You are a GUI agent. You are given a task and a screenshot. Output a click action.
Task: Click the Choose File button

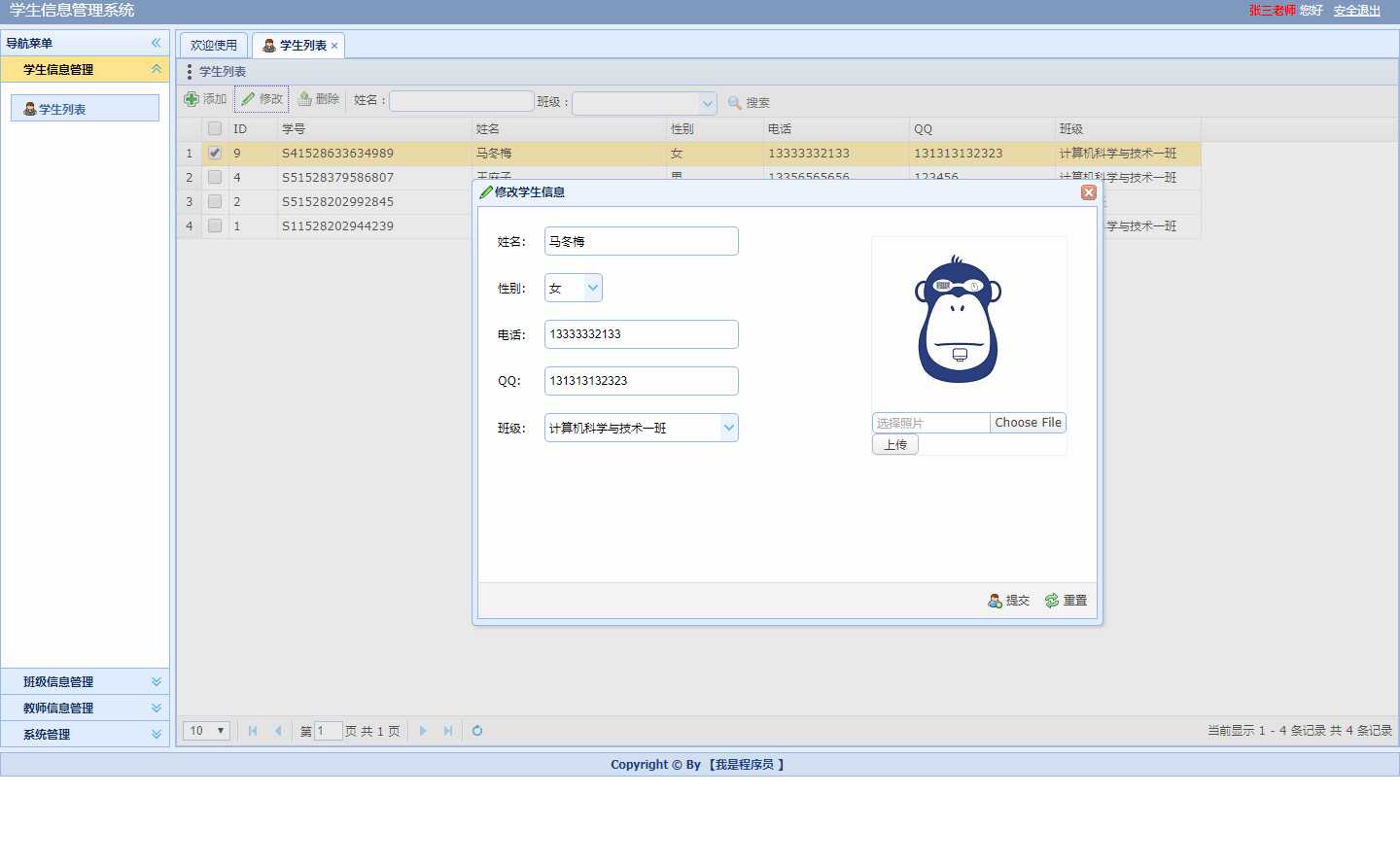pyautogui.click(x=1028, y=423)
